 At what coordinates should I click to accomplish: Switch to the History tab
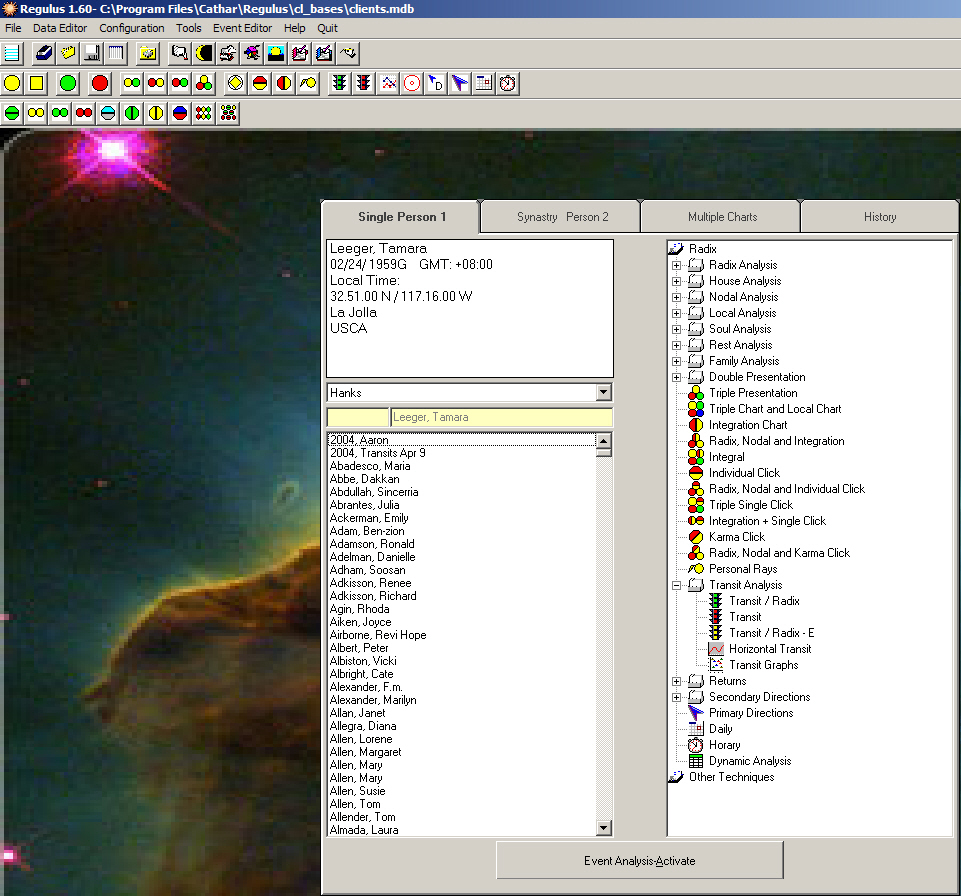click(x=879, y=217)
